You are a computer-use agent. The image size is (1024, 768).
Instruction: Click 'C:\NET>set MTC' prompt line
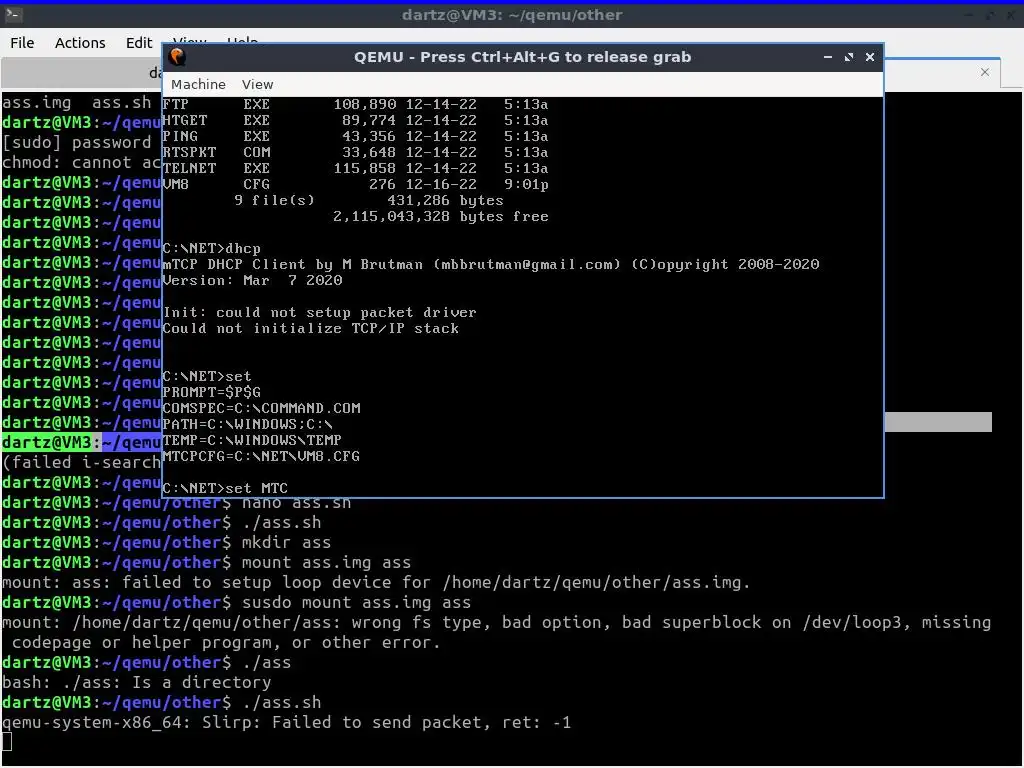225,488
